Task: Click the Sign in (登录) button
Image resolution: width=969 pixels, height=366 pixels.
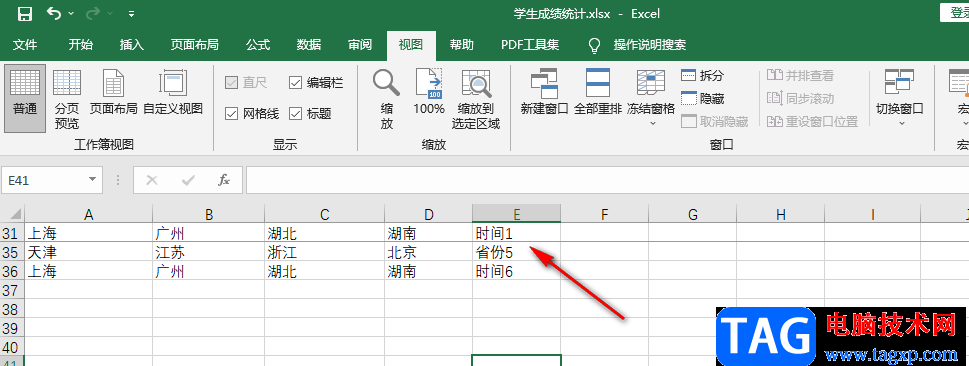Action: click(955, 12)
